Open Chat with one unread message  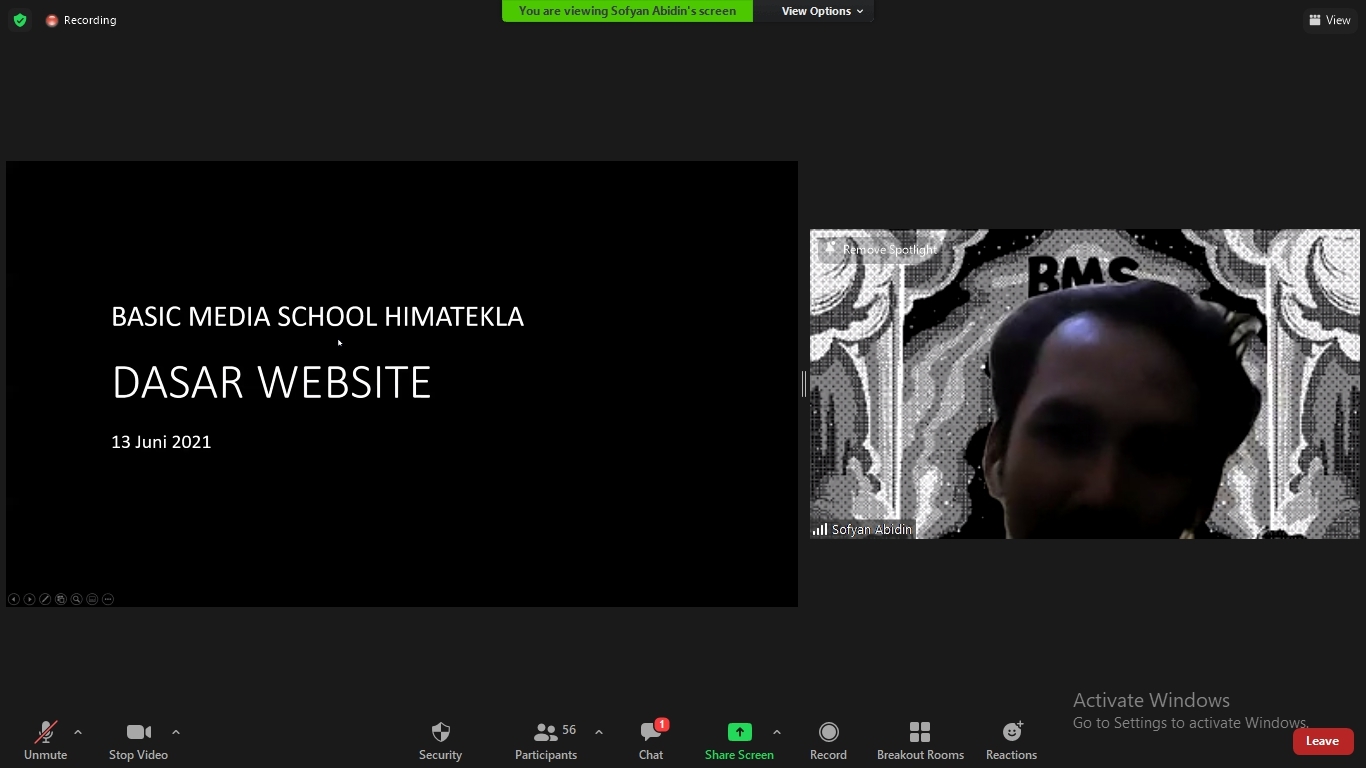pos(651,733)
